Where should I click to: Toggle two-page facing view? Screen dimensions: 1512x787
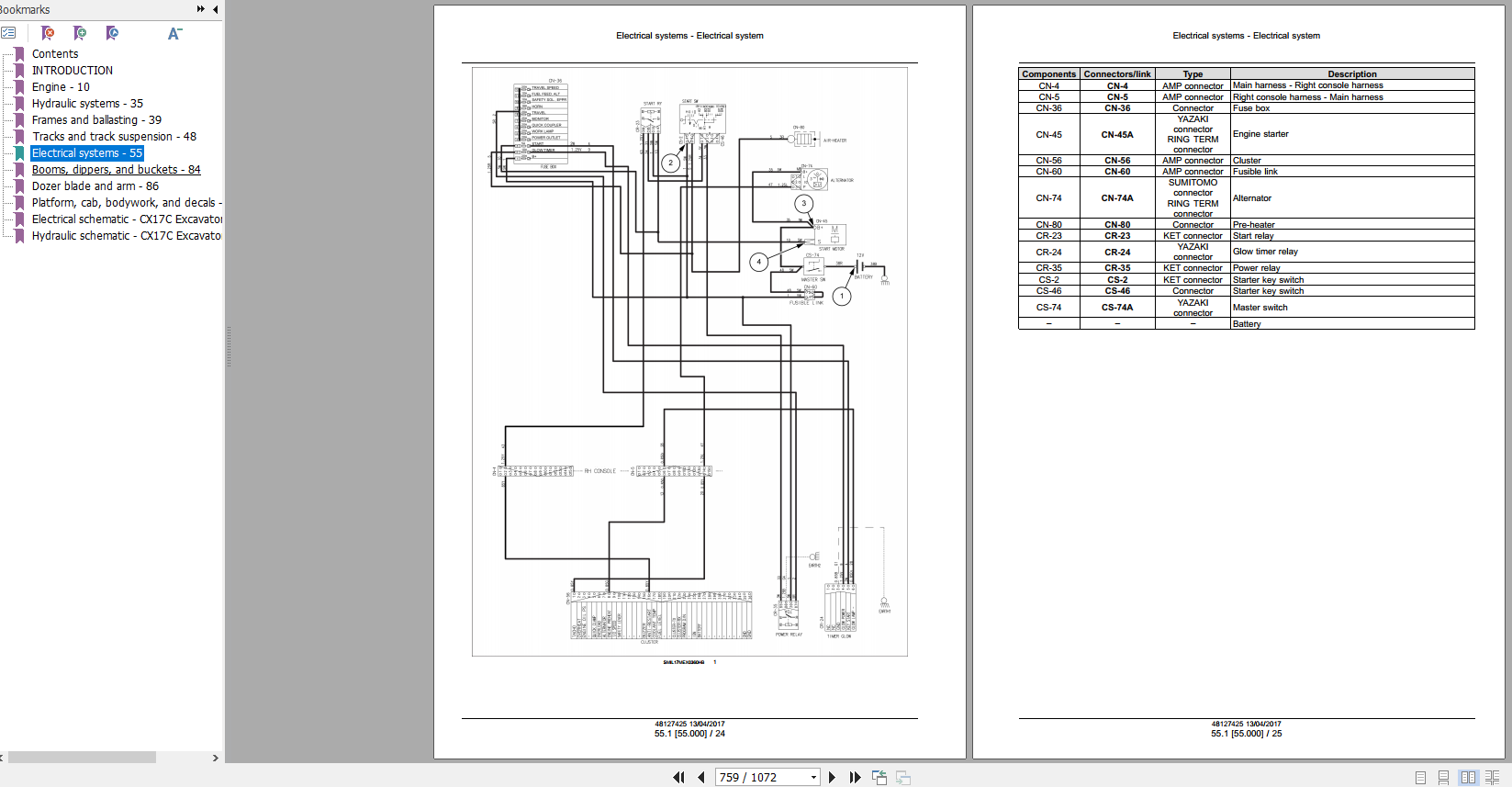point(1468,777)
